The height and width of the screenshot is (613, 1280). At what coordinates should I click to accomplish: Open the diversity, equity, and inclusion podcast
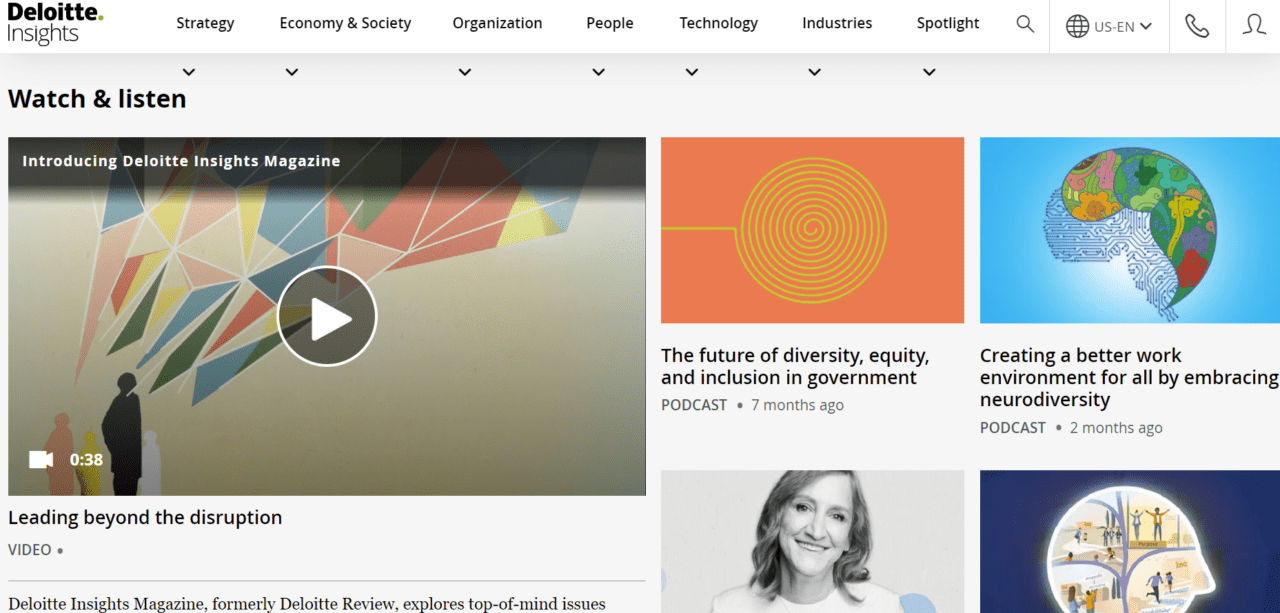coord(795,366)
